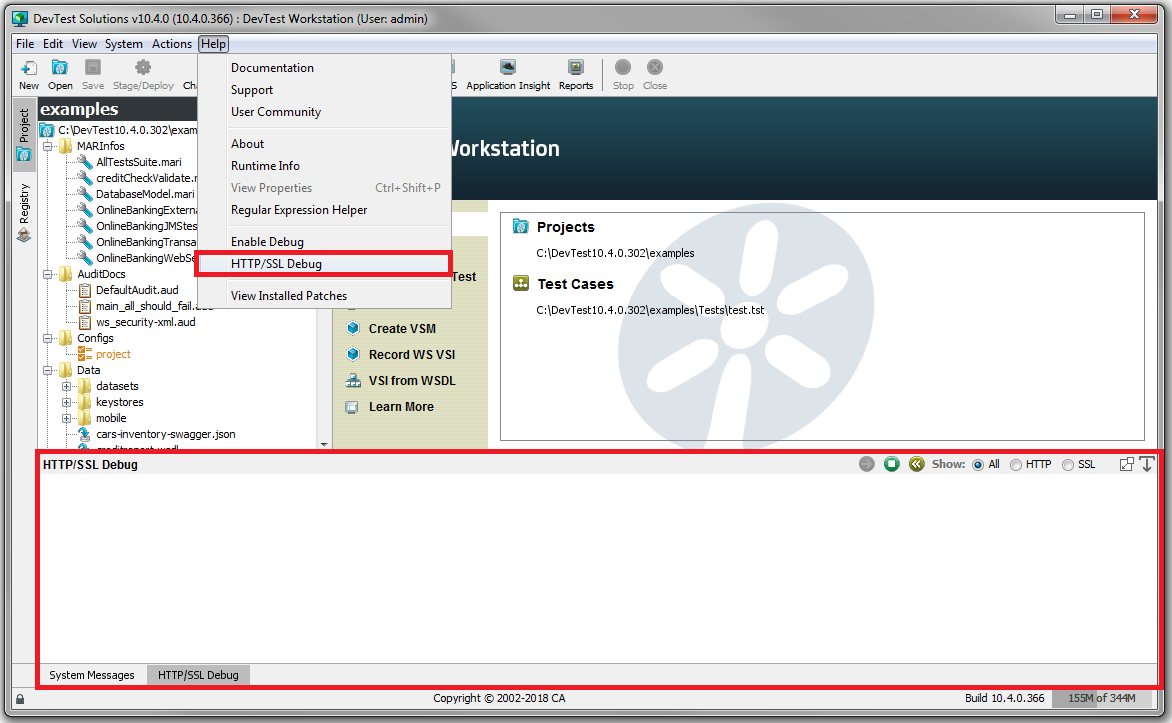Click the Test Cases icon on the welcome page

tap(521, 283)
